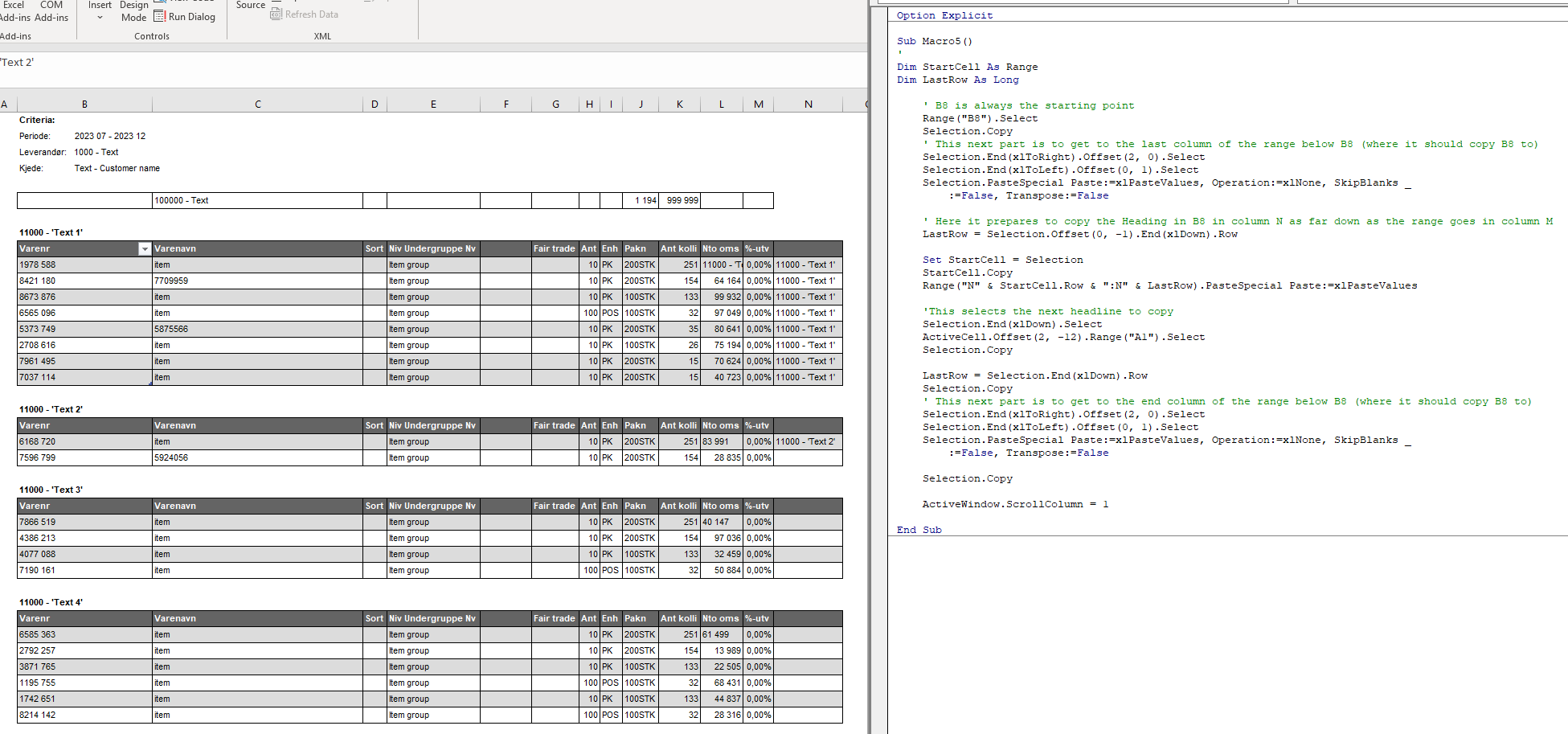Select column K header
Viewport: 1568px width, 734px height.
pos(680,104)
